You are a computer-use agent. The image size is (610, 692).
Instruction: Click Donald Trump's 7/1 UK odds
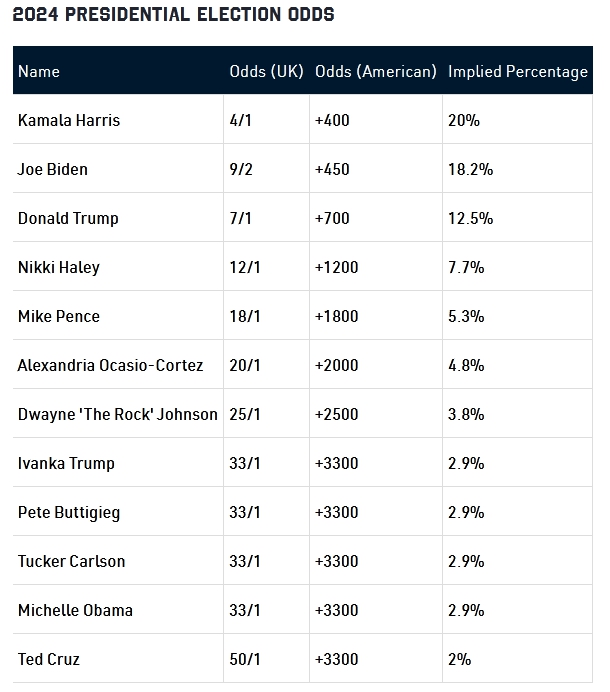point(241,218)
